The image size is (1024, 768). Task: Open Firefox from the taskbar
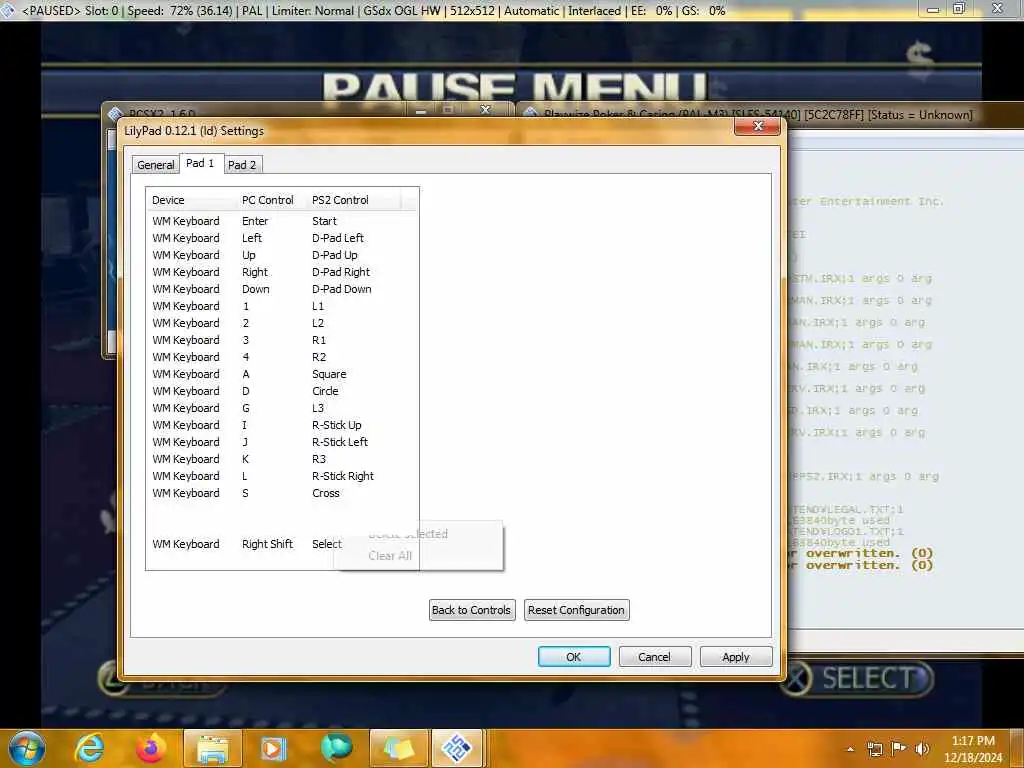click(150, 748)
